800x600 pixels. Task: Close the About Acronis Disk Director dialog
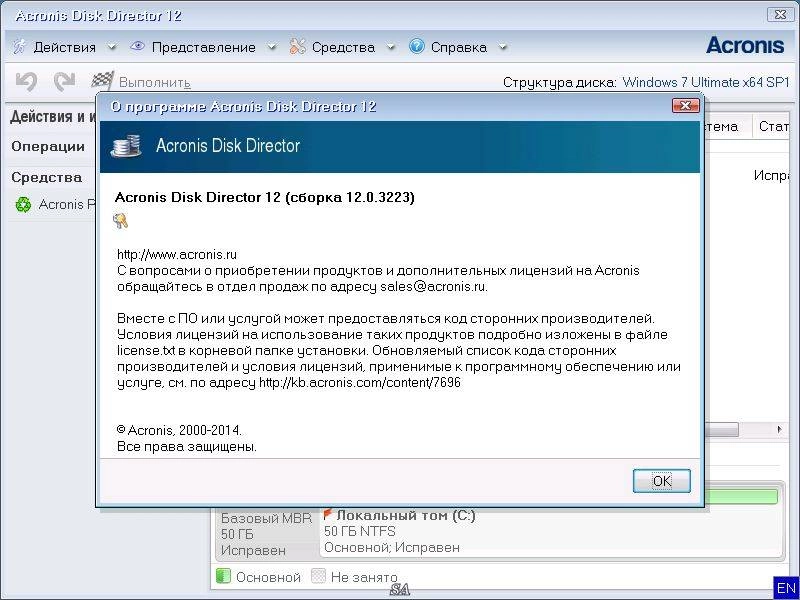tap(685, 106)
